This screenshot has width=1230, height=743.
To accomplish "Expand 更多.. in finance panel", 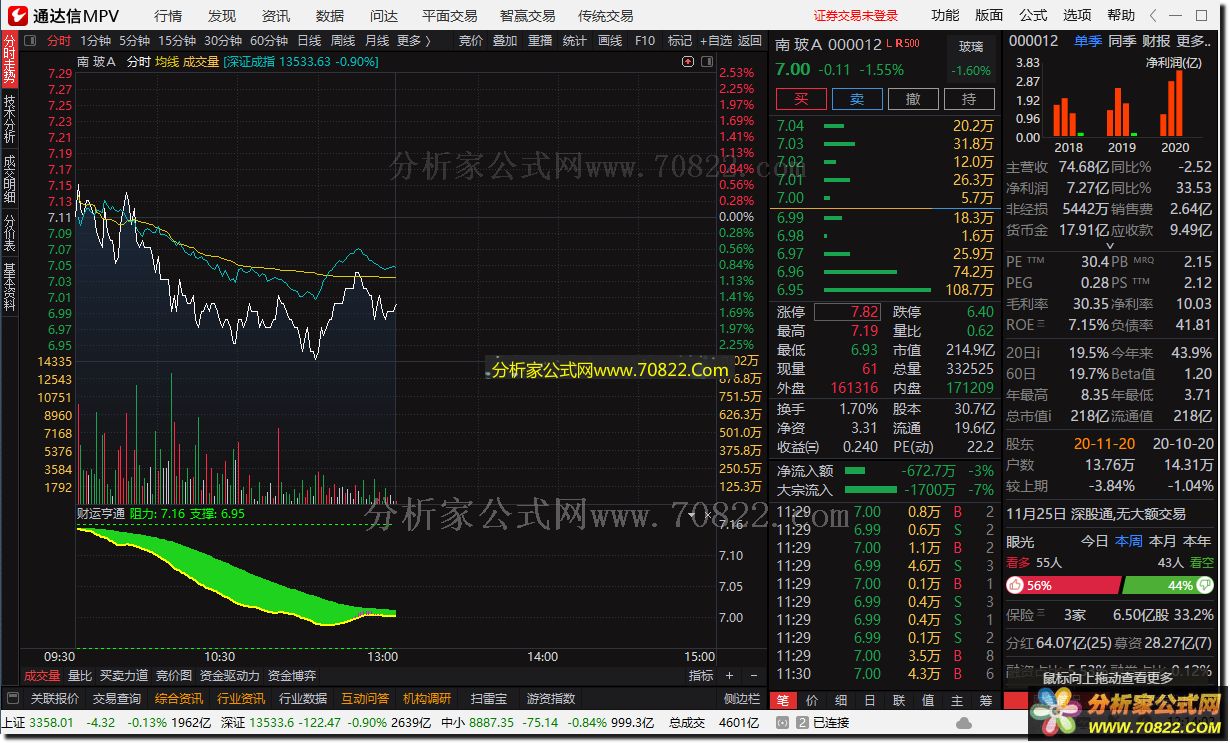I will click(x=1194, y=41).
